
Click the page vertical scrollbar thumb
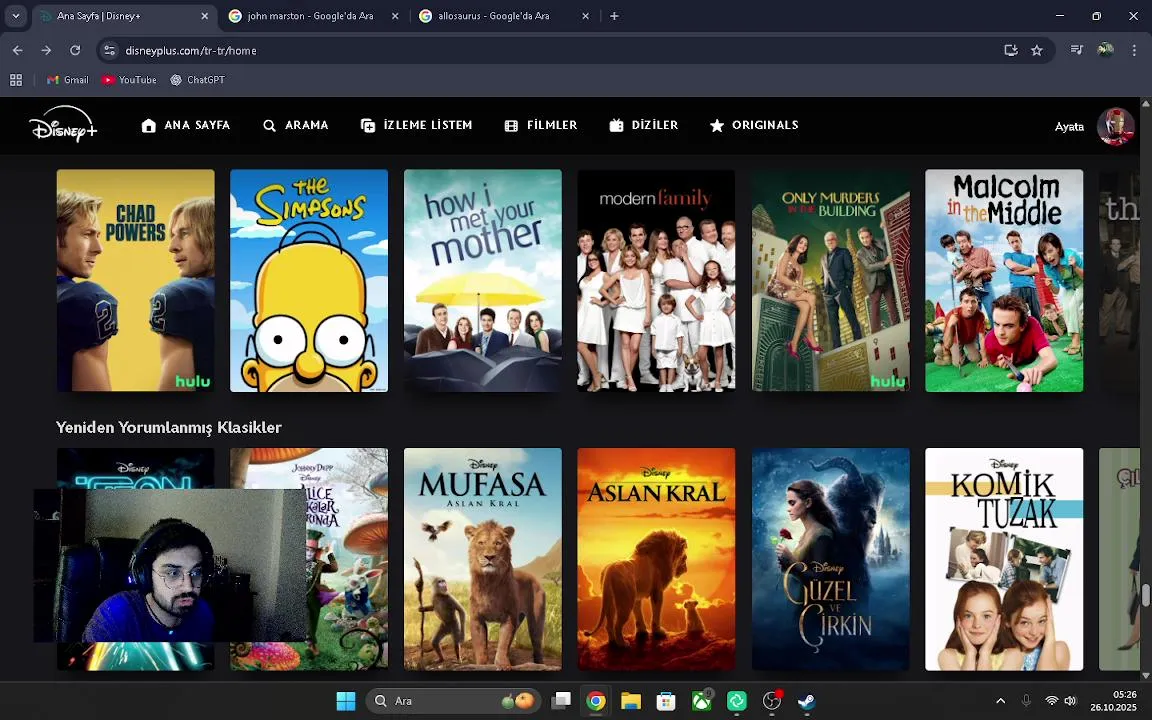point(1145,596)
